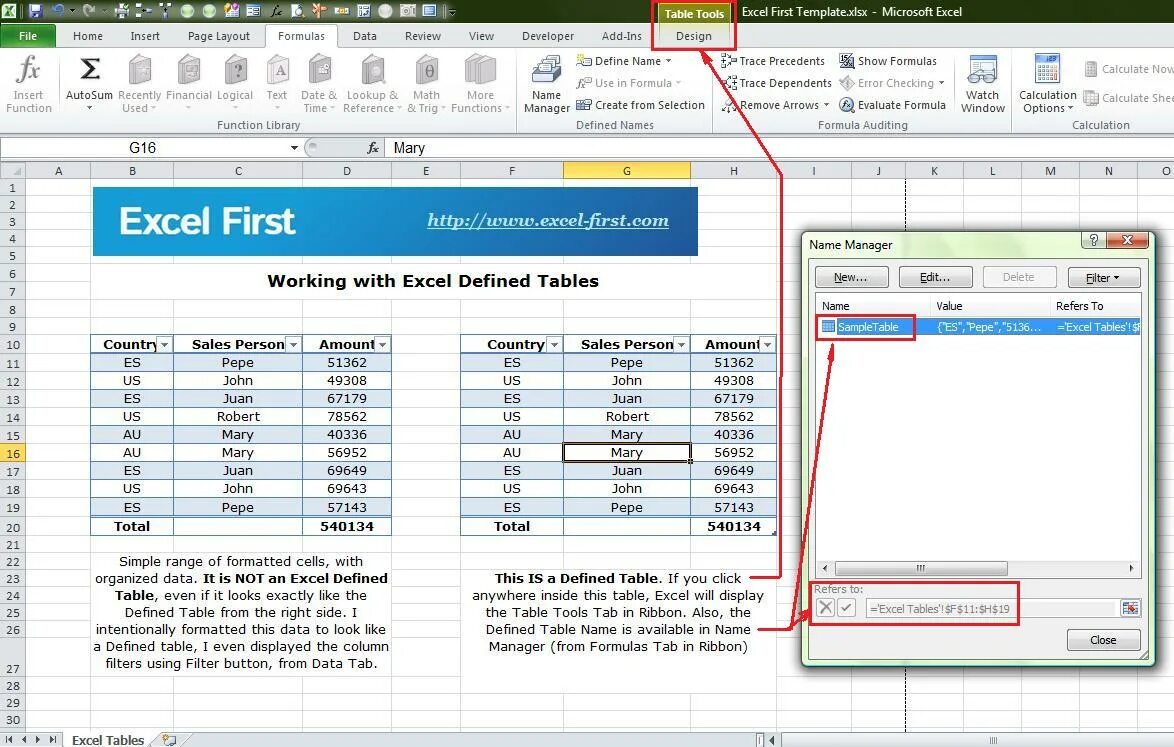This screenshot has width=1174, height=747.
Task: Switch to Table Tools Design tab
Action: tap(694, 36)
